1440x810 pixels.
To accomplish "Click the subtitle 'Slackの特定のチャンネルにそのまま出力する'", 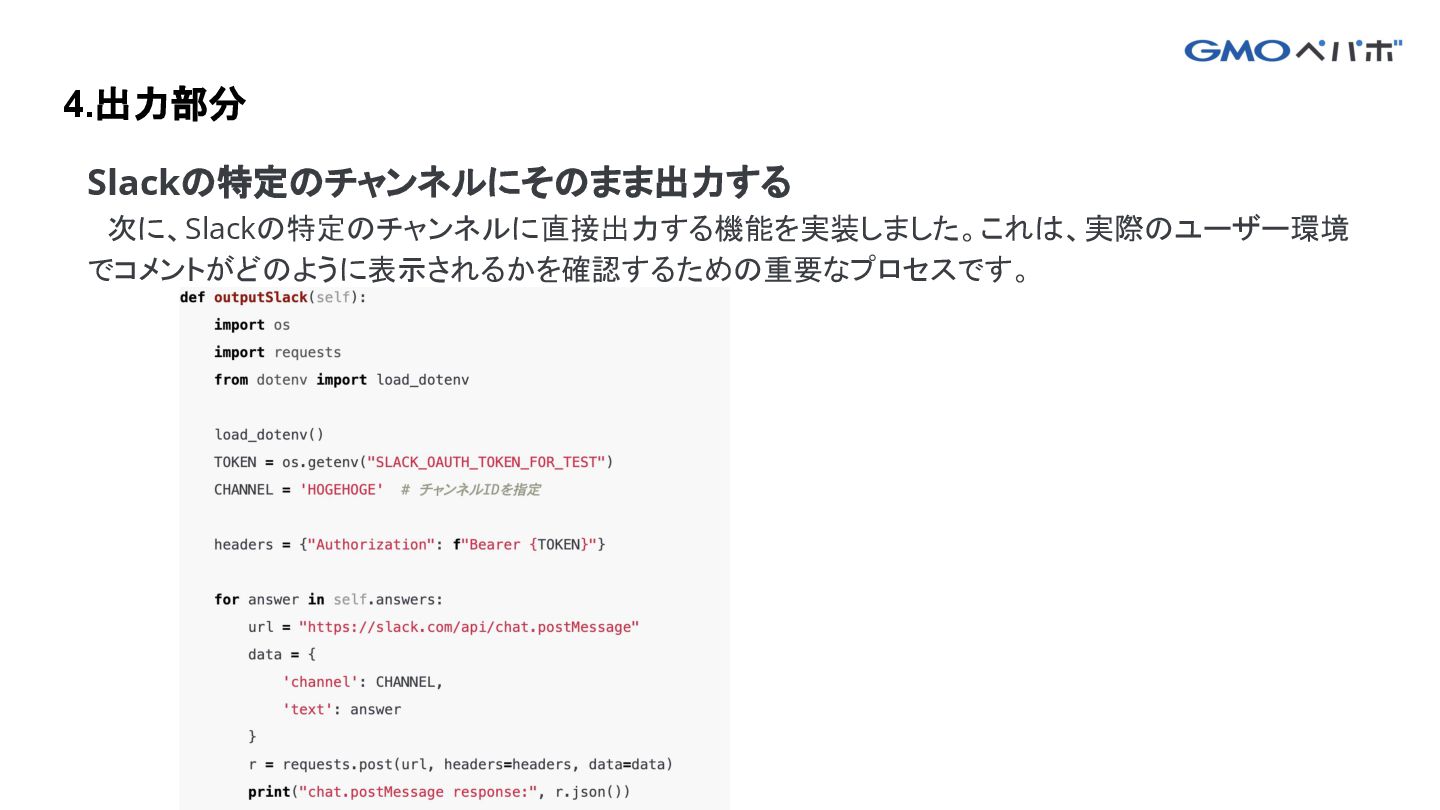I will click(x=439, y=183).
